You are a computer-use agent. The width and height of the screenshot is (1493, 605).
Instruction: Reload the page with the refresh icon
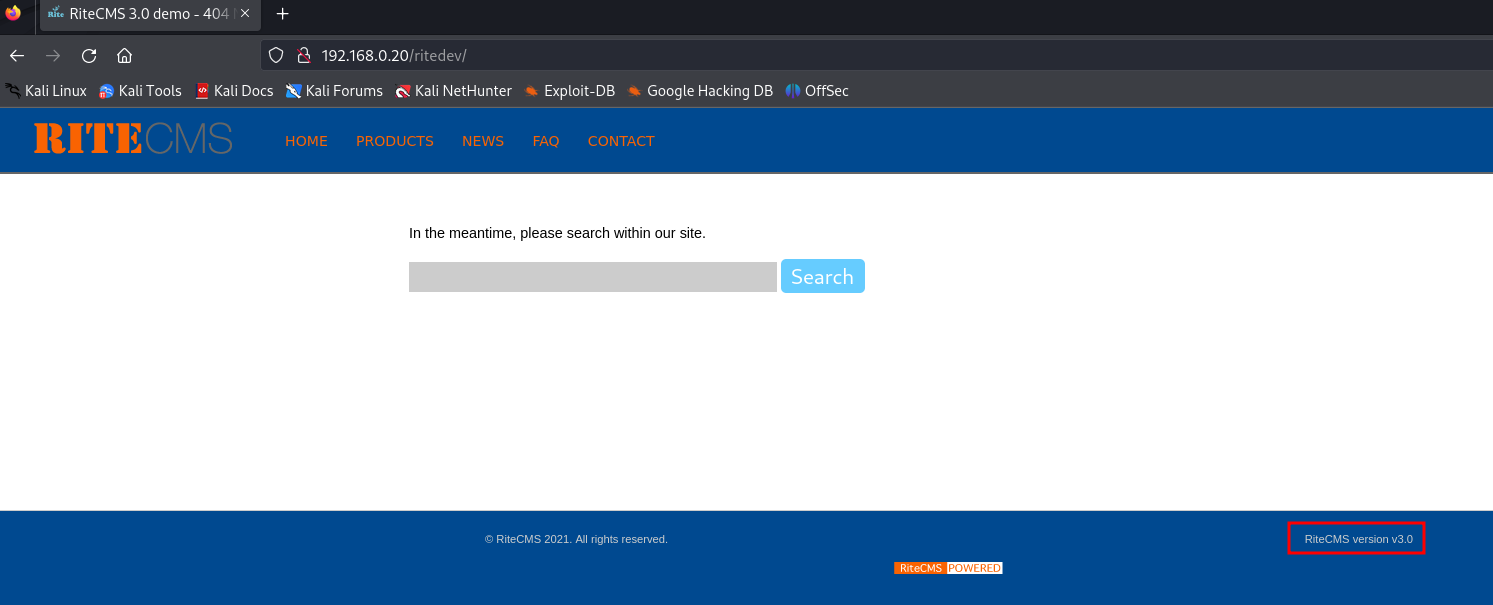pyautogui.click(x=89, y=56)
